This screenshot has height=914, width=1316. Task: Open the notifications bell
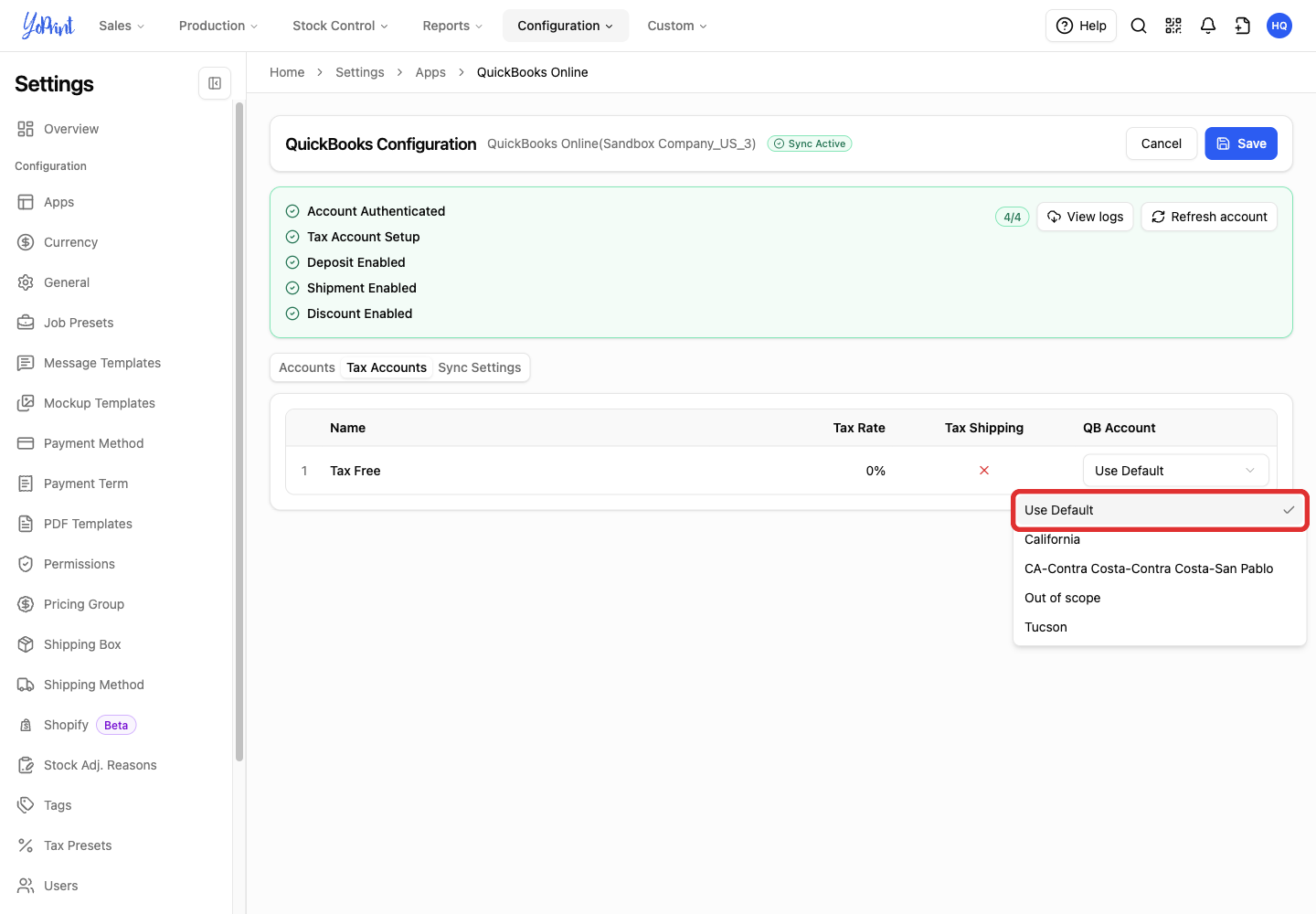1208,26
